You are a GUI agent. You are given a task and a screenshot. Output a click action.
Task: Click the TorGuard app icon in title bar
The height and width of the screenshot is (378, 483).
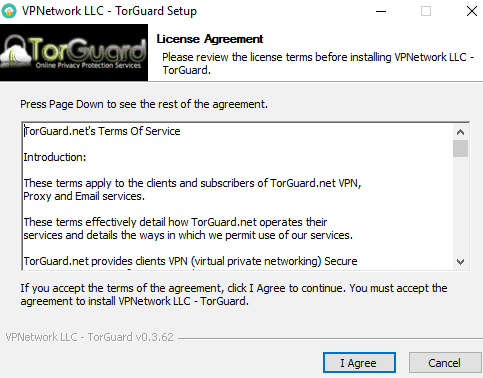coord(9,11)
